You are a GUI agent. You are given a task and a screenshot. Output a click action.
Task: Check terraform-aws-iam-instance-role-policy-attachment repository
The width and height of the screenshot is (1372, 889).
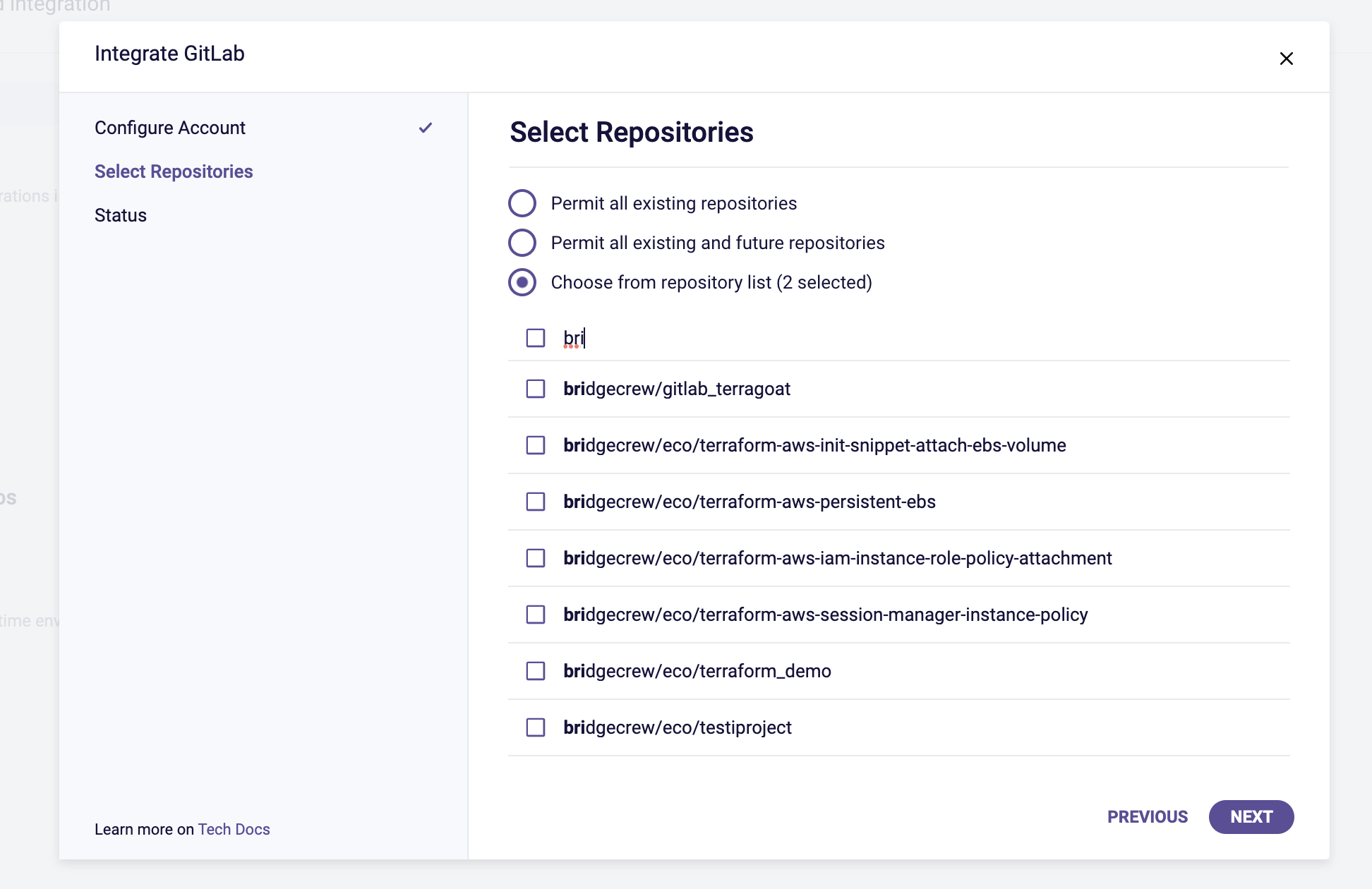[x=536, y=558]
